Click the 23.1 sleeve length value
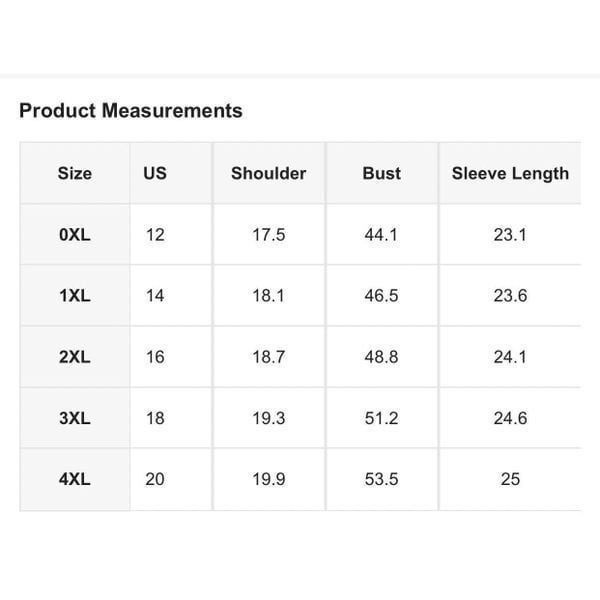Screen dimensions: 600x600 pos(510,235)
